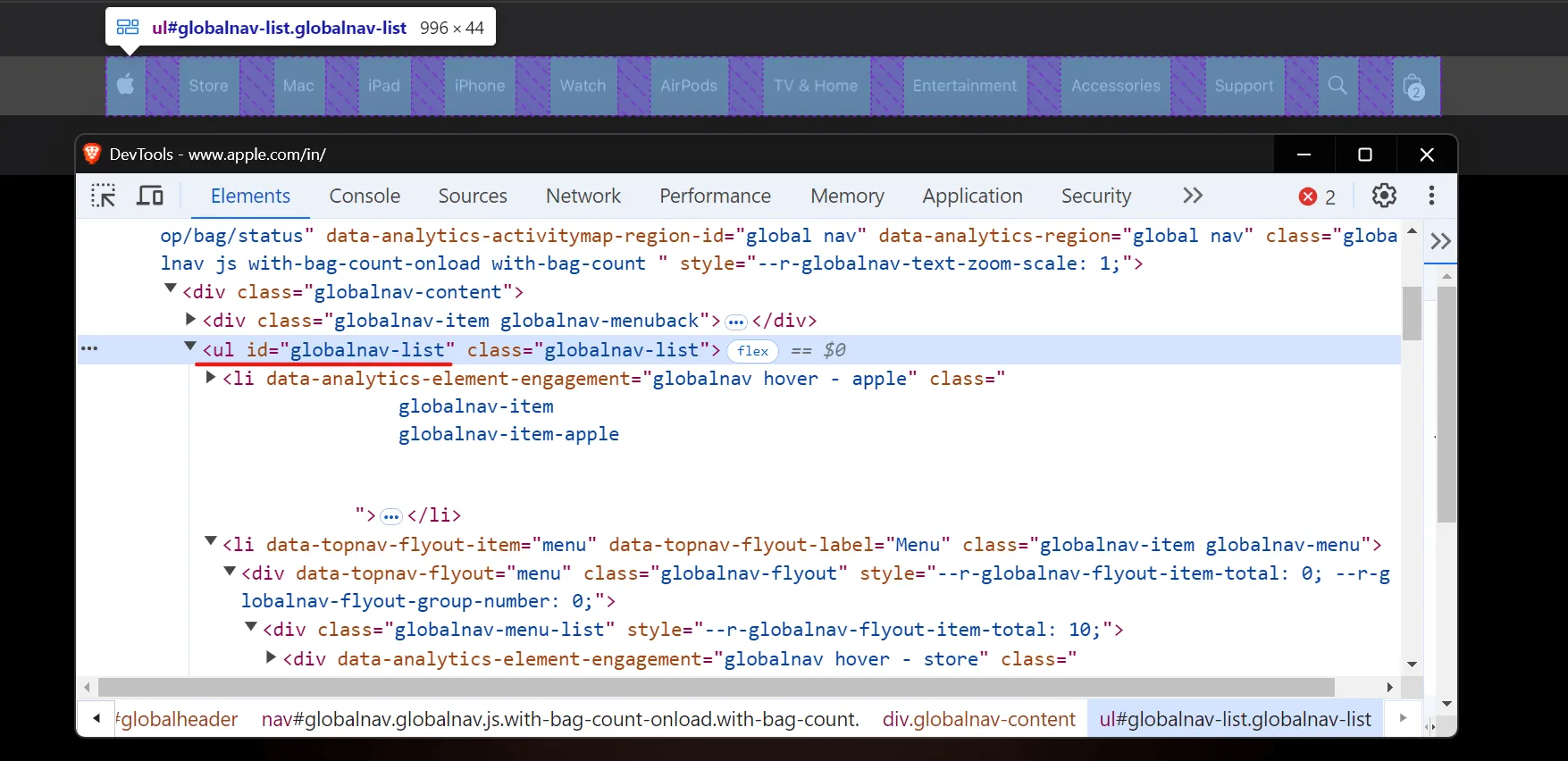
Task: Expand the globalnav hover apple li node
Action: 211,377
